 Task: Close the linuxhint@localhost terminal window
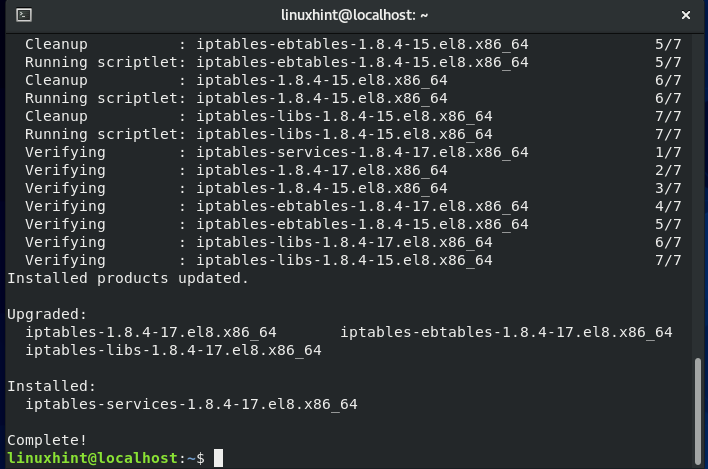(685, 15)
